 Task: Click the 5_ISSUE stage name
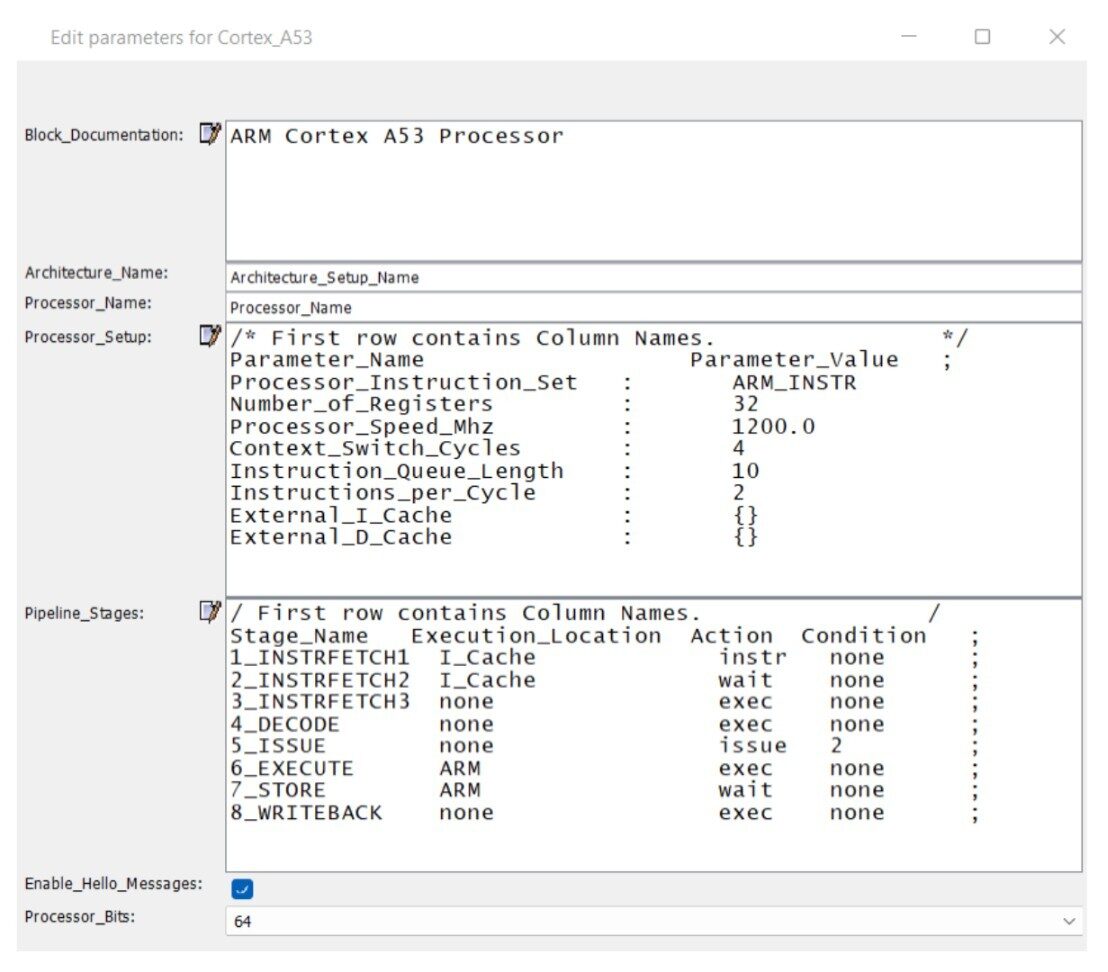click(277, 746)
